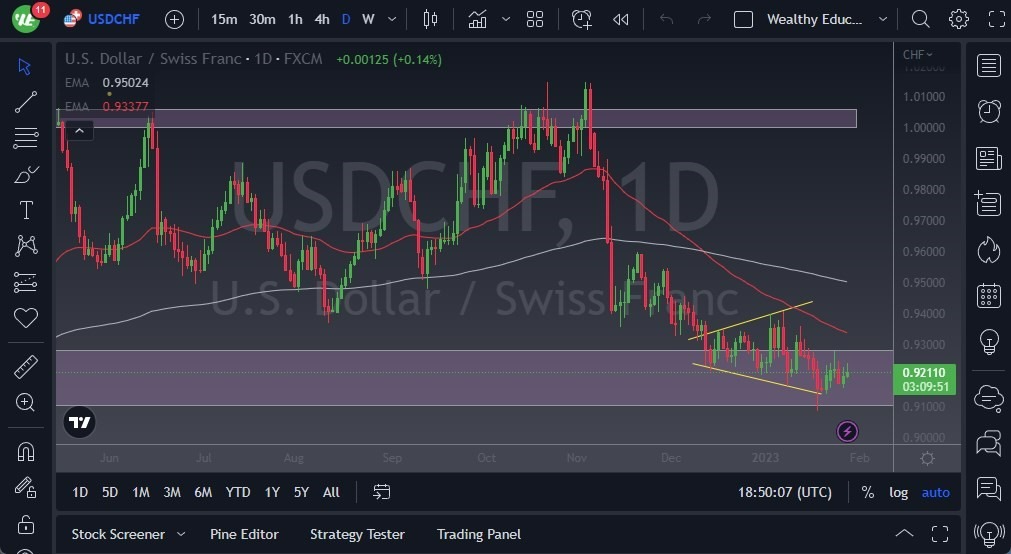1011x554 pixels.
Task: Toggle log scale
Action: (898, 492)
